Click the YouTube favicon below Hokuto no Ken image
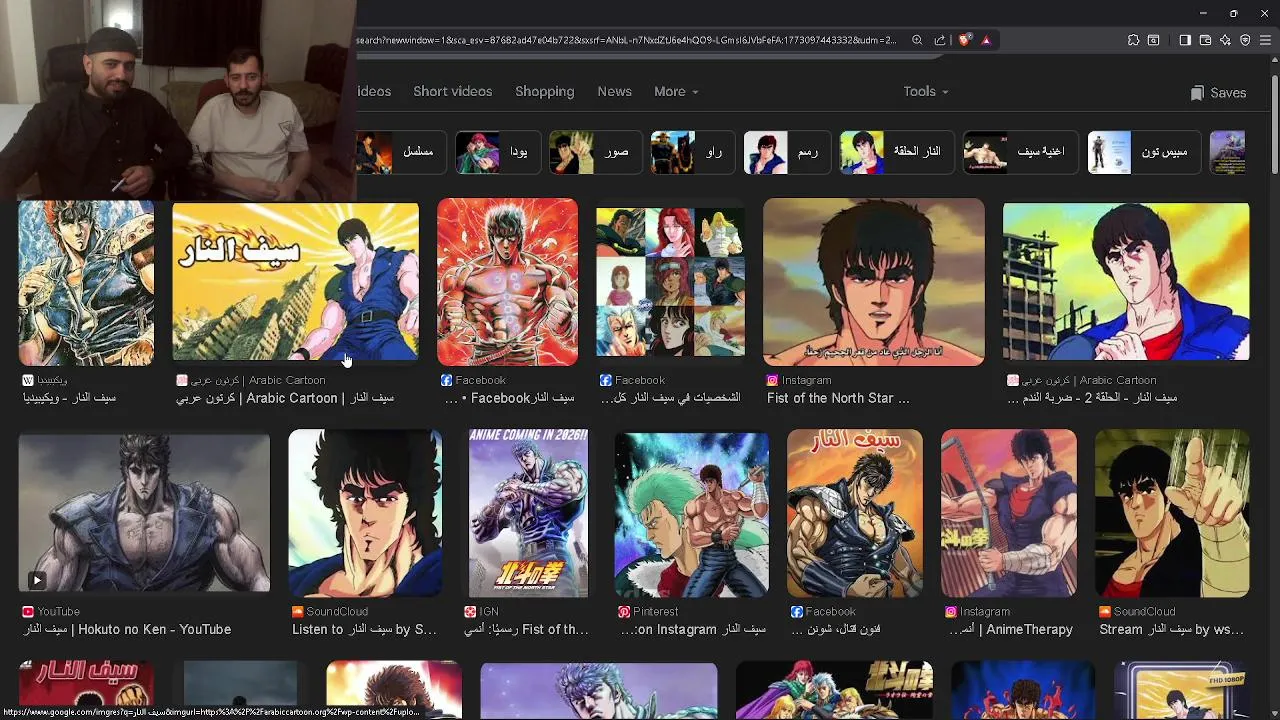The height and width of the screenshot is (720, 1280). tap(28, 611)
